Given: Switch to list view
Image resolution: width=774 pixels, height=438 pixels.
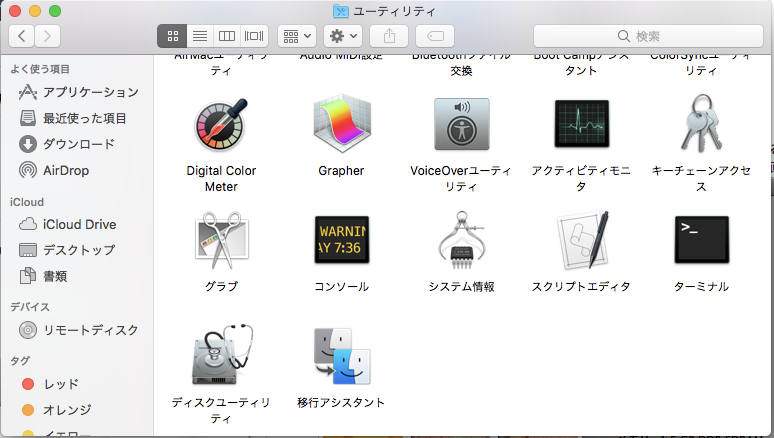Looking at the screenshot, I should coord(200,36).
